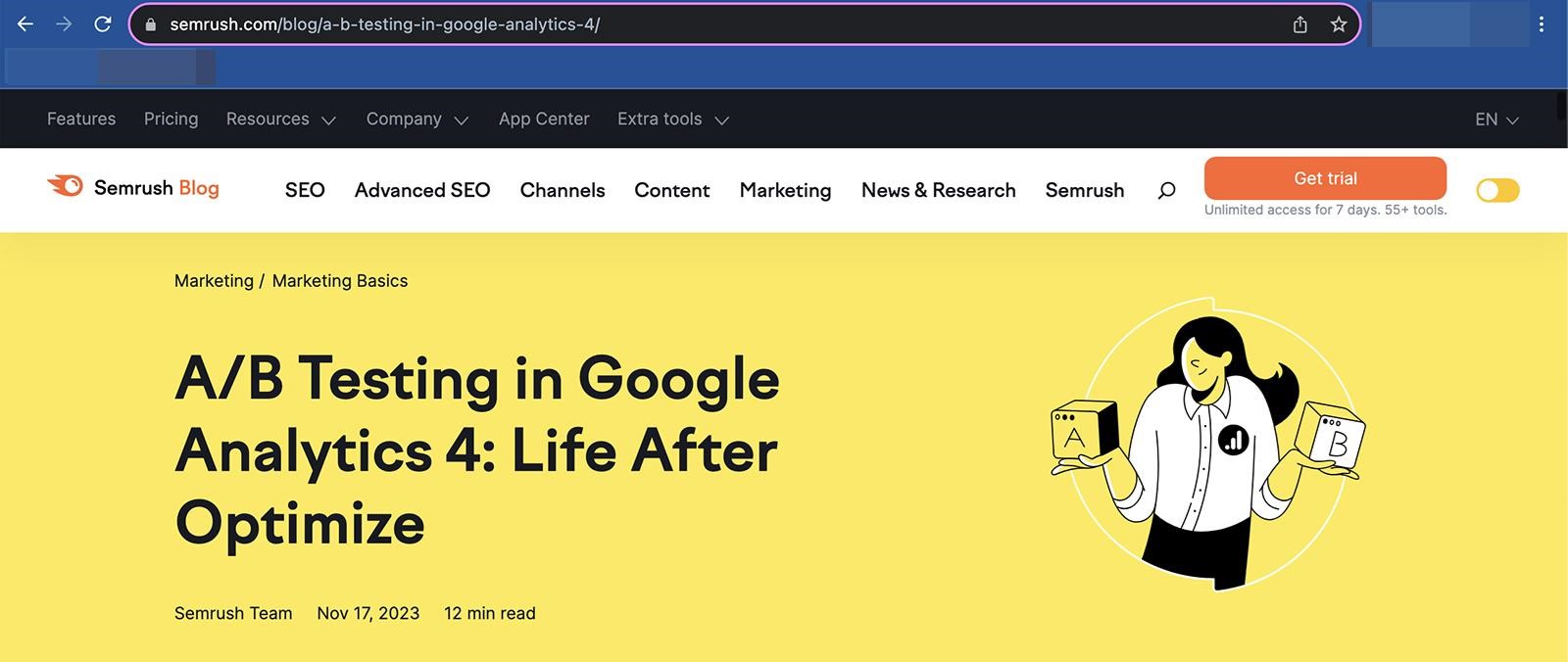Screen dimensions: 1568x662
Task: Click the Nov 17, 2023 date text
Action: [x=368, y=613]
